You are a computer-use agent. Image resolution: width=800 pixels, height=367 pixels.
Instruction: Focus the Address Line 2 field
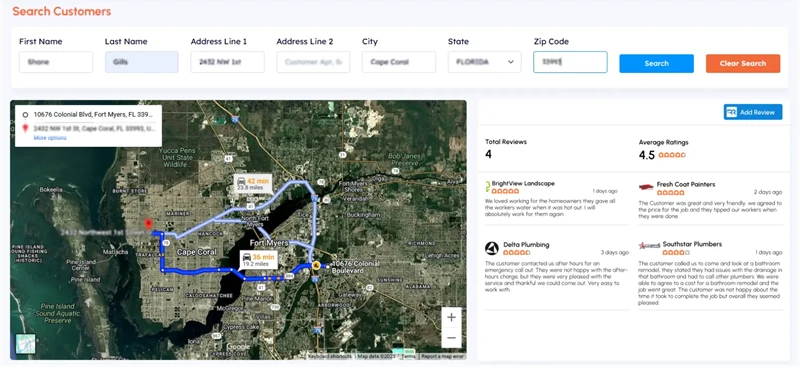click(x=313, y=62)
